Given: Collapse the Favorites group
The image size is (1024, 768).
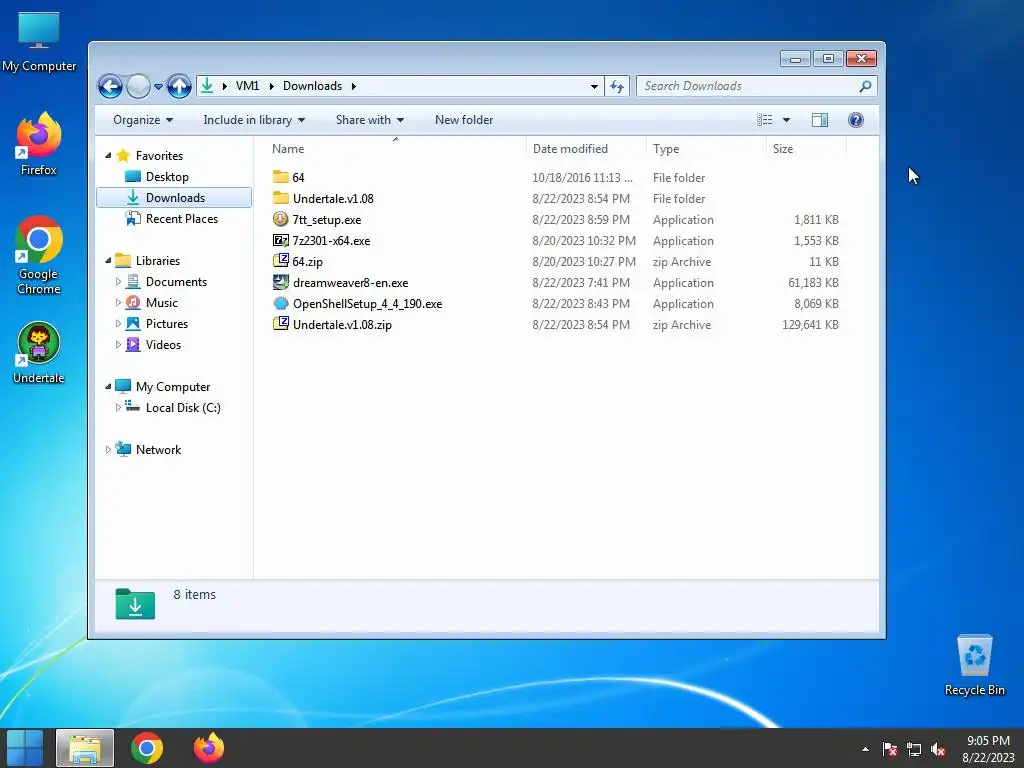Looking at the screenshot, I should click(108, 155).
